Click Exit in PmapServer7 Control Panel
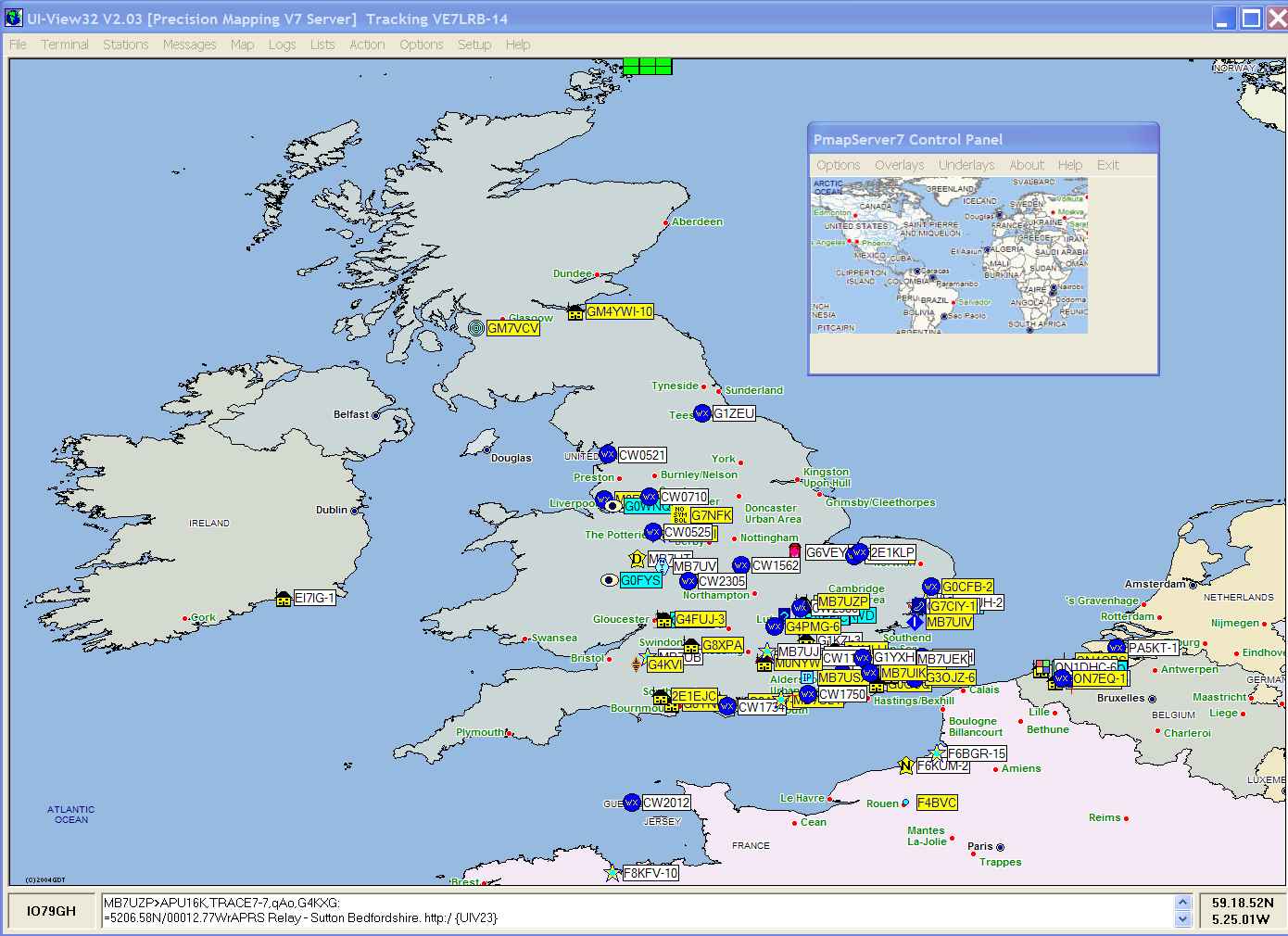The image size is (1288, 936). pos(1107,165)
